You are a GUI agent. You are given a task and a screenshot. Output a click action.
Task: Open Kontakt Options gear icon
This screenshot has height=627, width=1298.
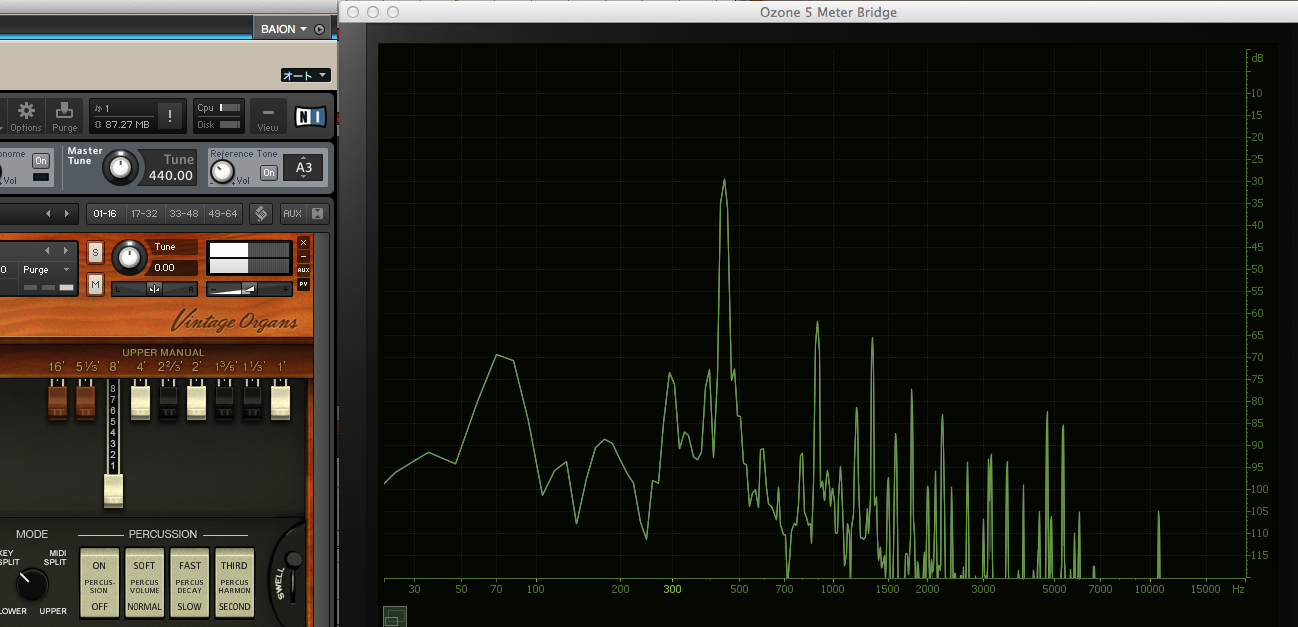coord(26,111)
